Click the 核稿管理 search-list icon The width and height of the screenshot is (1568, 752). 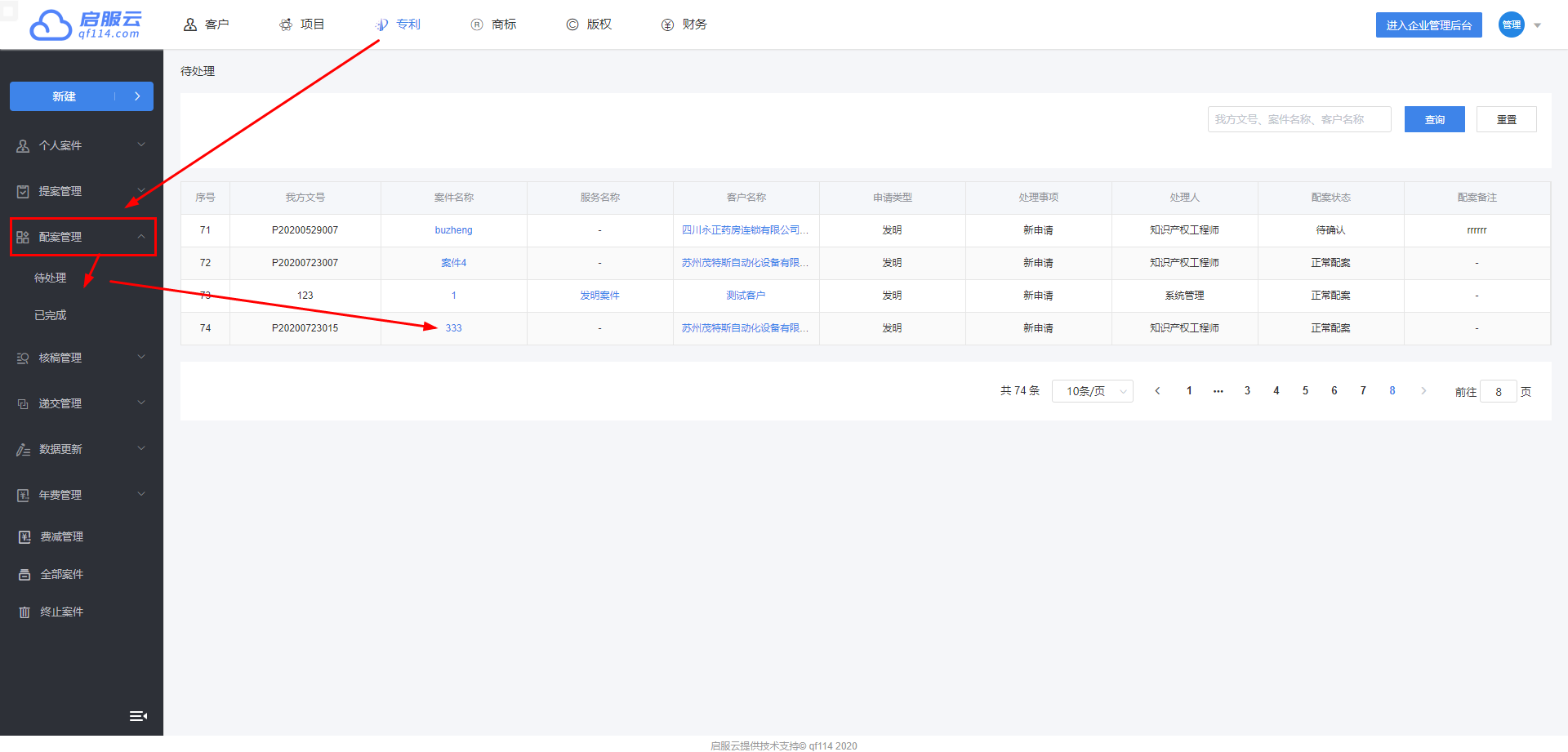click(x=23, y=358)
